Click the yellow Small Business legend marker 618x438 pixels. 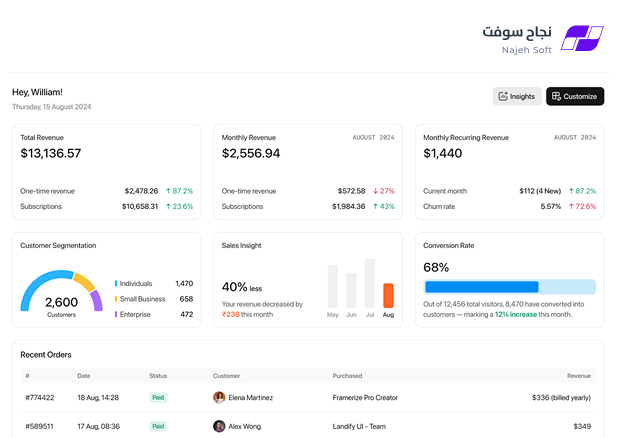pos(116,299)
